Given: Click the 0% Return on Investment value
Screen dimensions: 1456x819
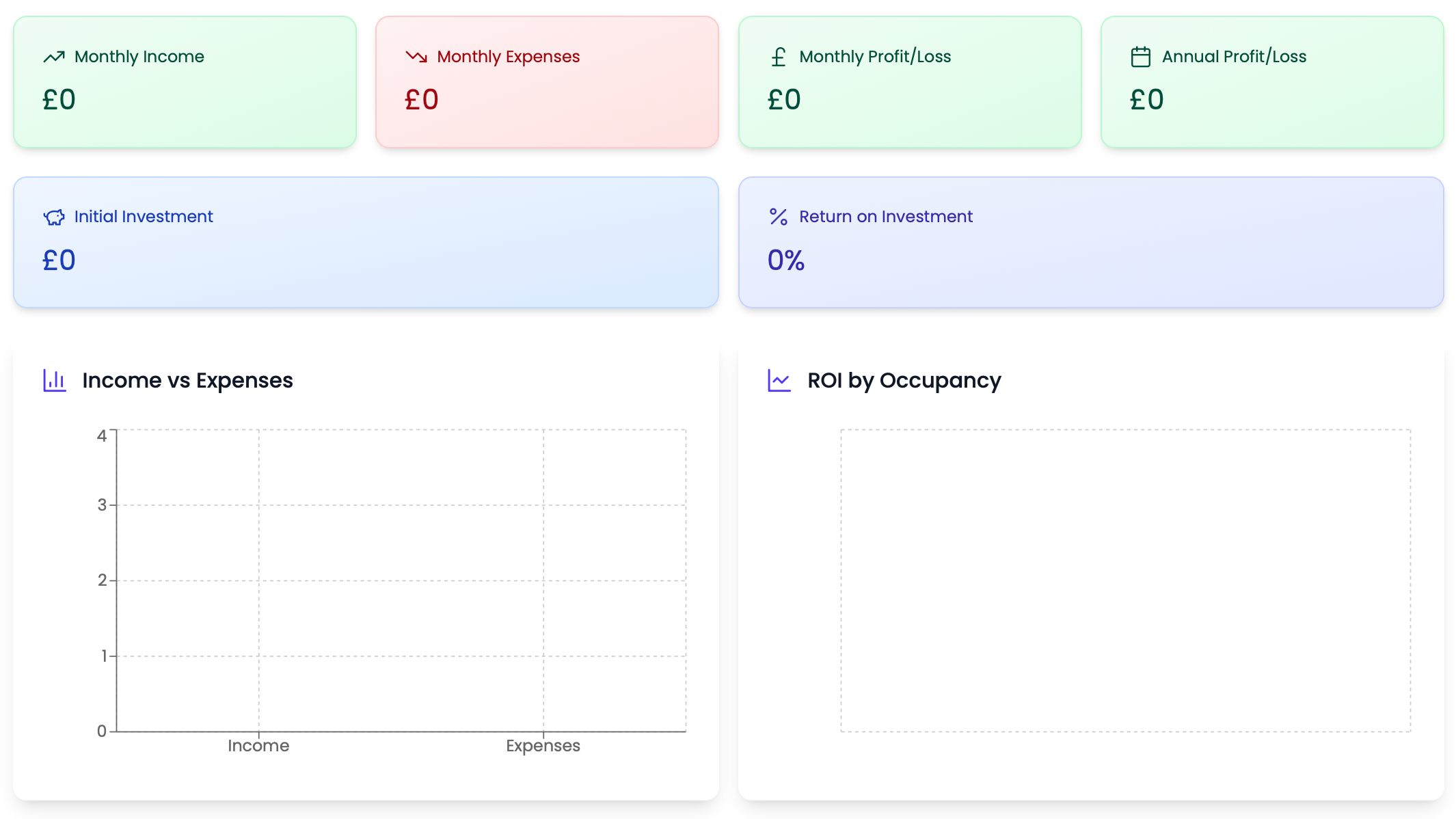Looking at the screenshot, I should [x=786, y=260].
